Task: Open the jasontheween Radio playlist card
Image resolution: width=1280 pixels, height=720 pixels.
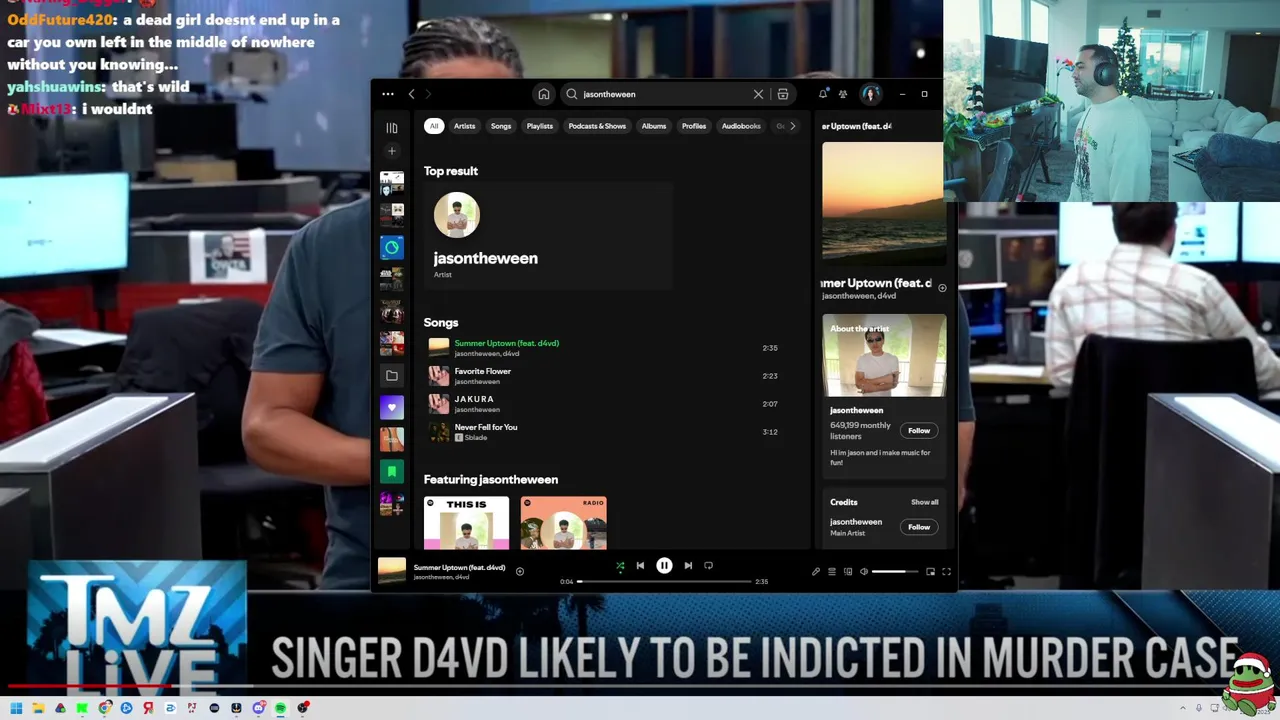Action: 563,523
